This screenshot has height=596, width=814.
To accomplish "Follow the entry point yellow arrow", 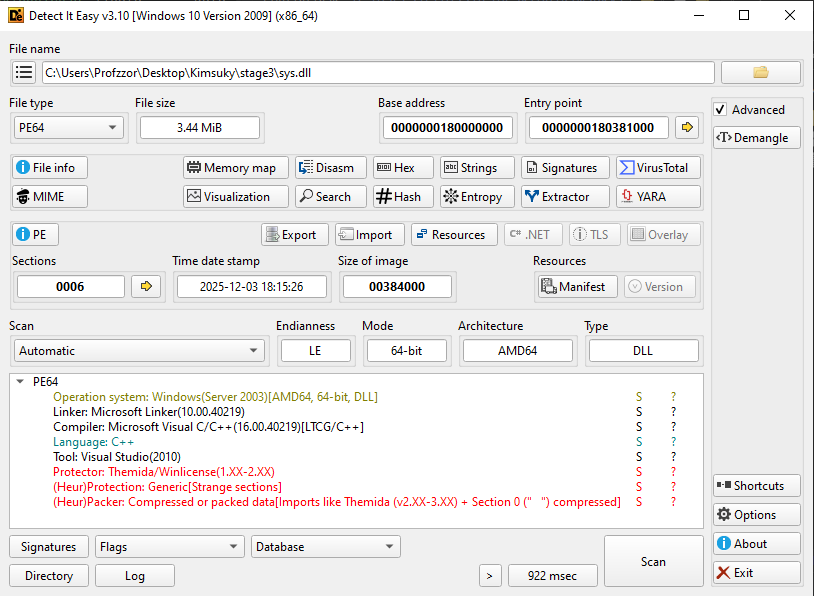I will 687,127.
